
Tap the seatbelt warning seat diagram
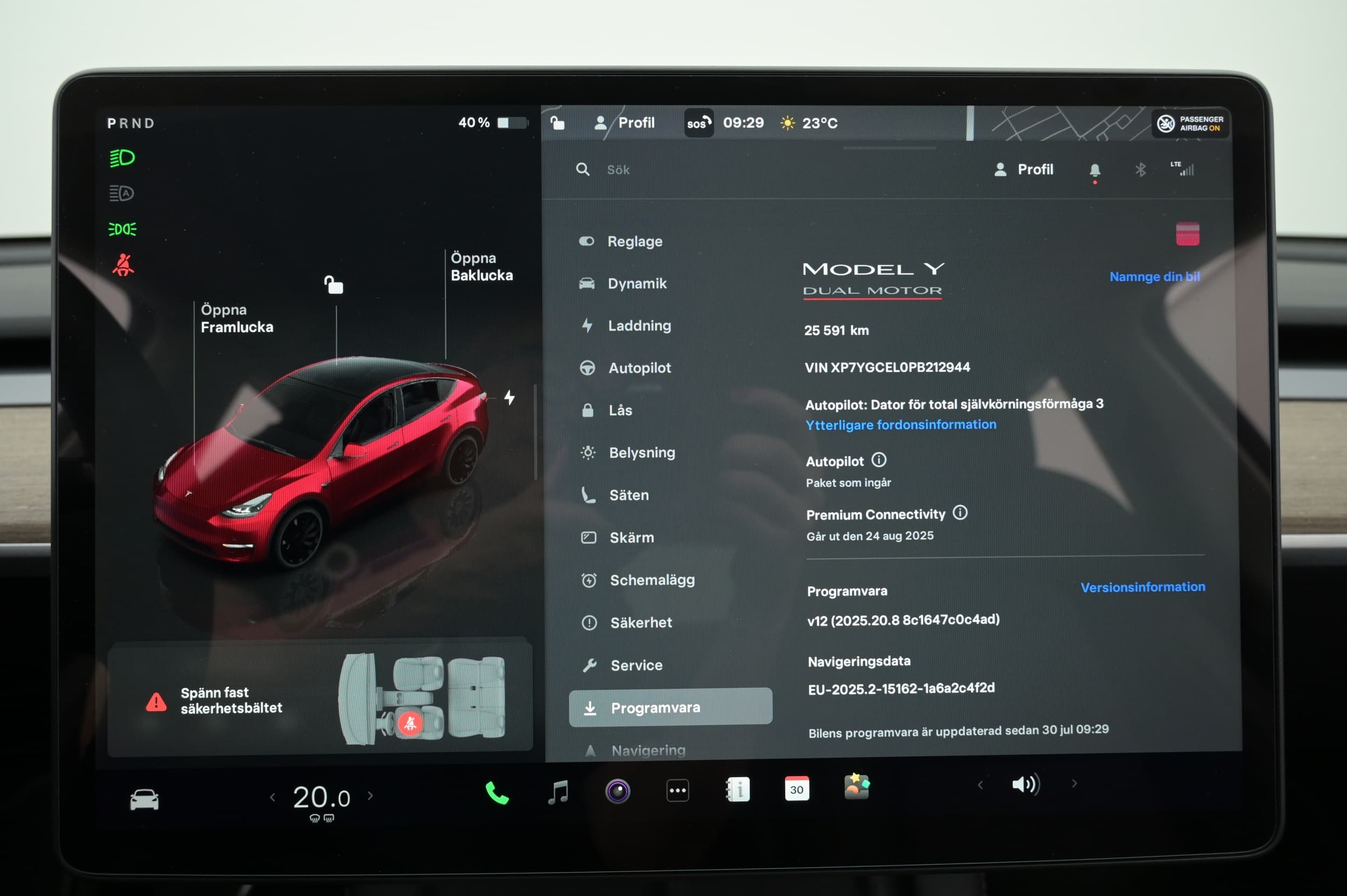[x=422, y=698]
